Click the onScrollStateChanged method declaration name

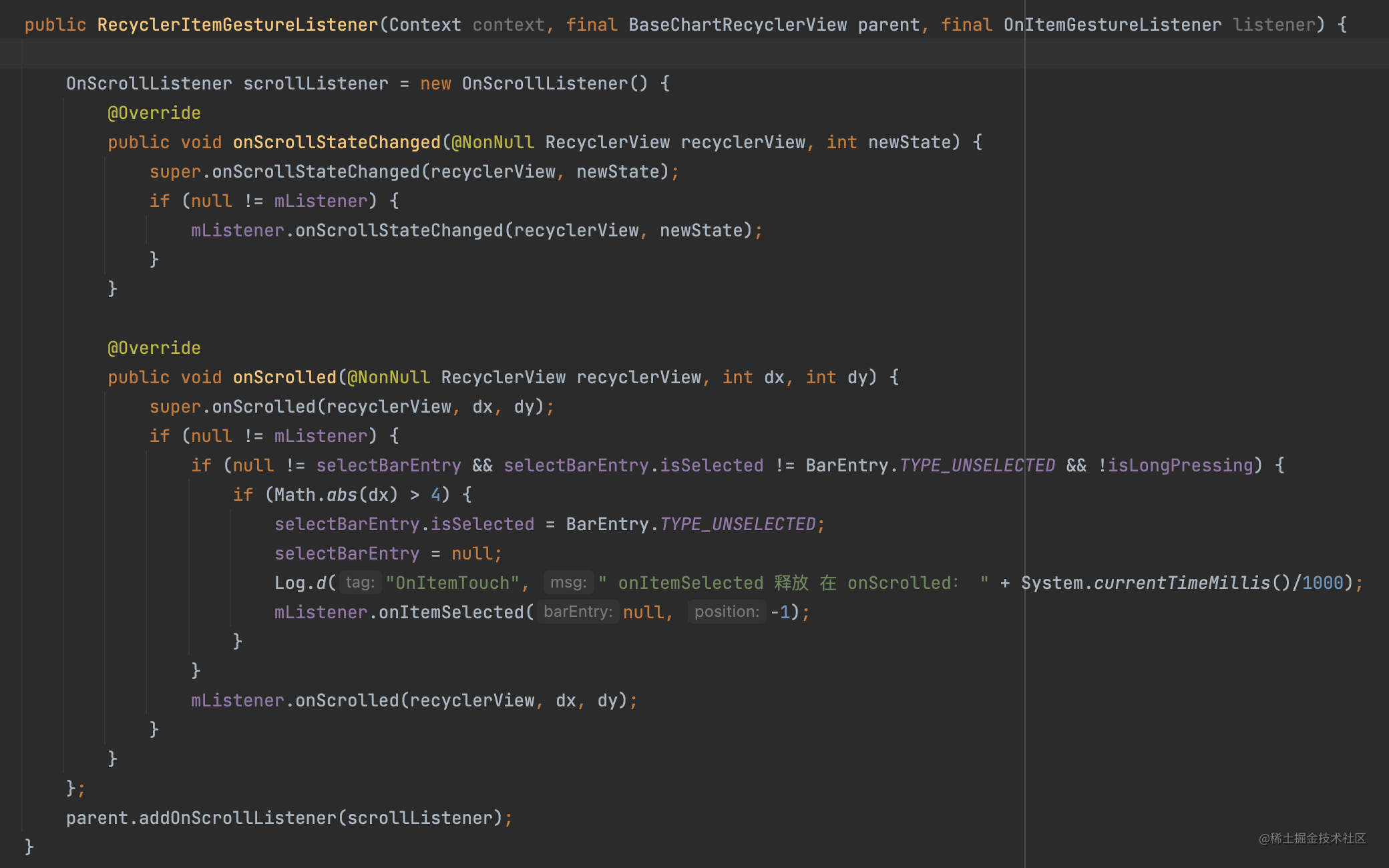click(336, 142)
